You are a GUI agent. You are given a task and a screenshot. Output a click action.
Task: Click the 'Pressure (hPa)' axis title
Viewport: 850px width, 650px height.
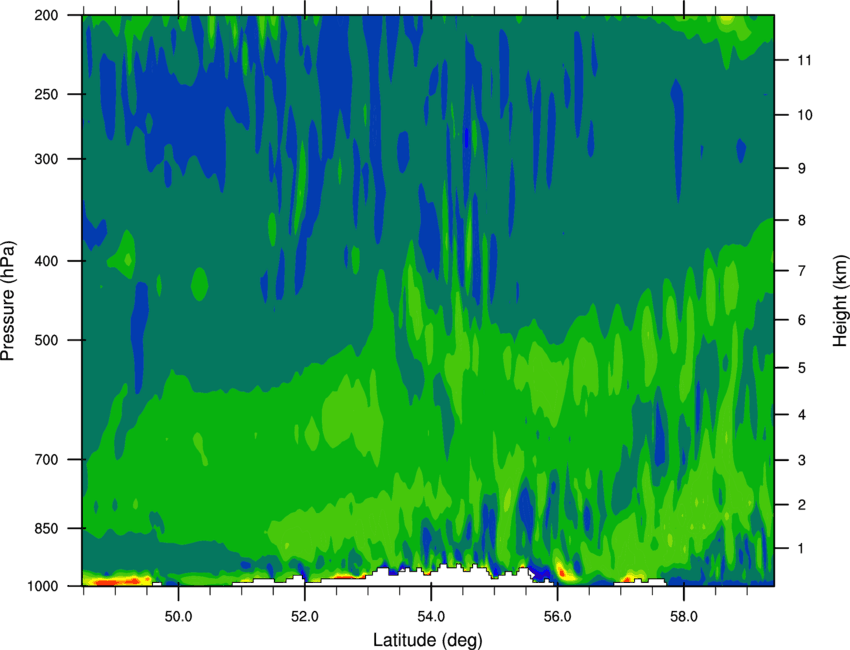[x=8, y=301]
